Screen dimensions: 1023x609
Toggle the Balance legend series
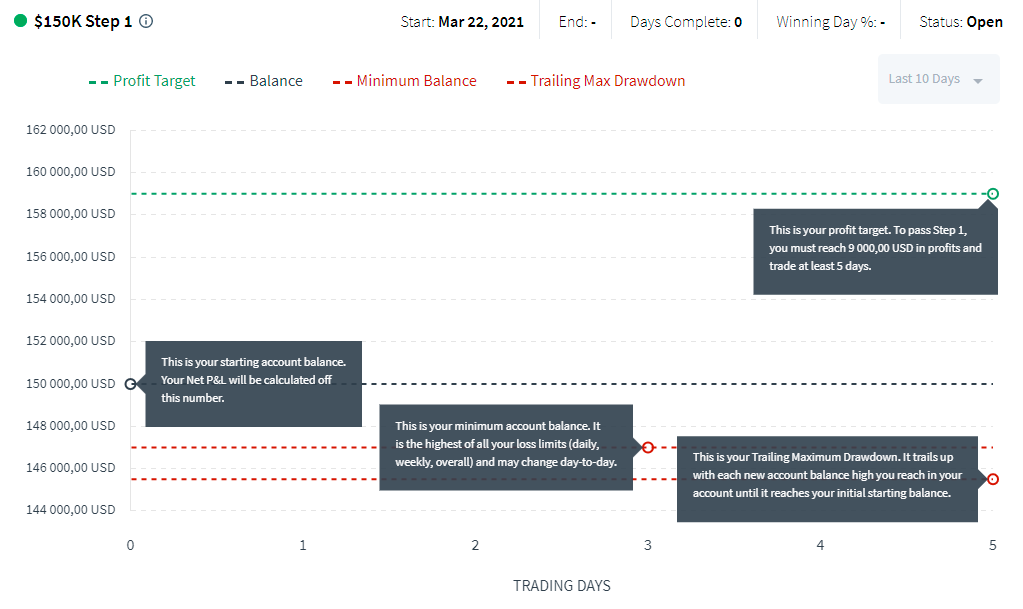264,81
